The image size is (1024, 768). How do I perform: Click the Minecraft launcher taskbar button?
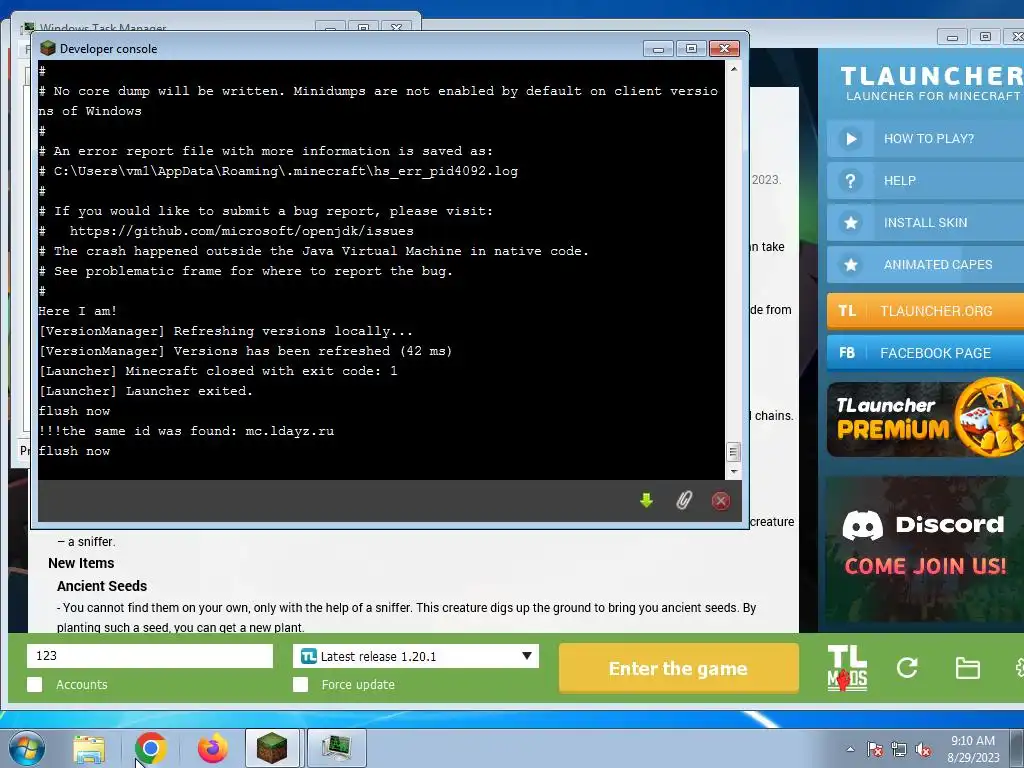click(272, 748)
